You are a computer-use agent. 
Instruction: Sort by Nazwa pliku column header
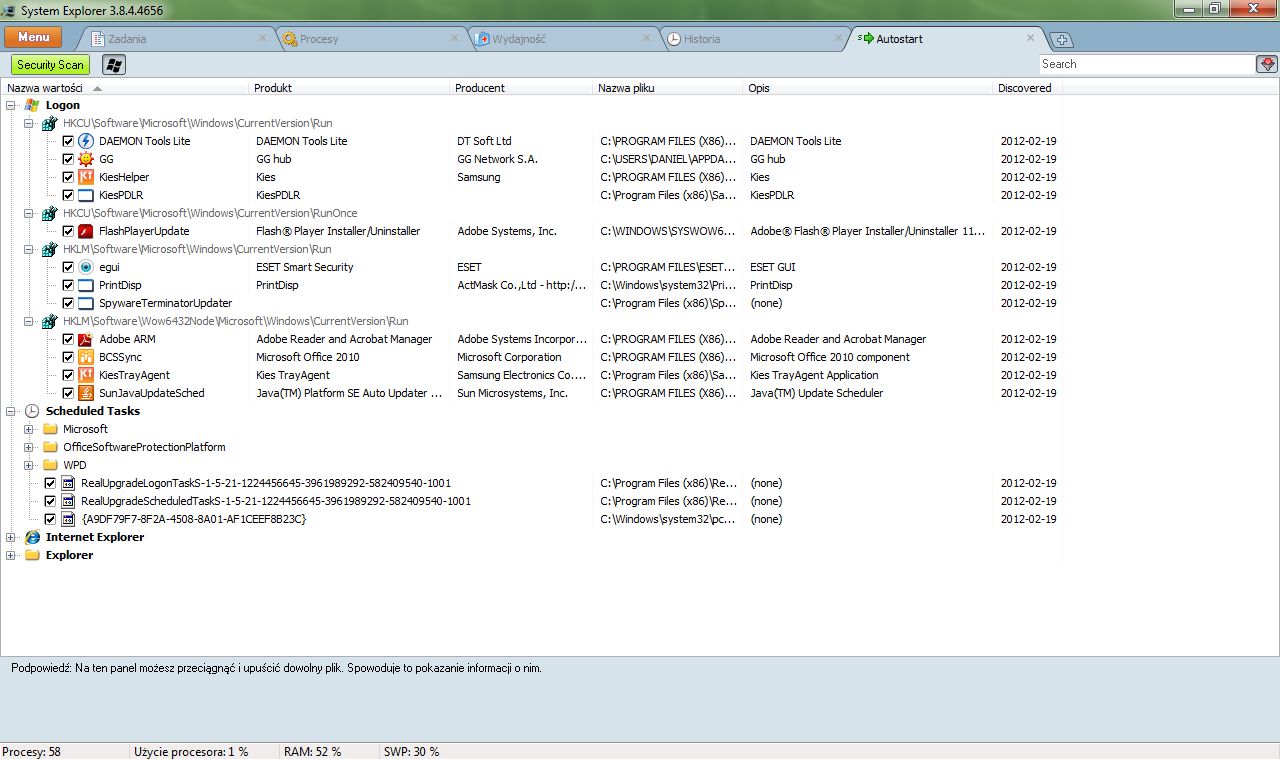click(668, 88)
